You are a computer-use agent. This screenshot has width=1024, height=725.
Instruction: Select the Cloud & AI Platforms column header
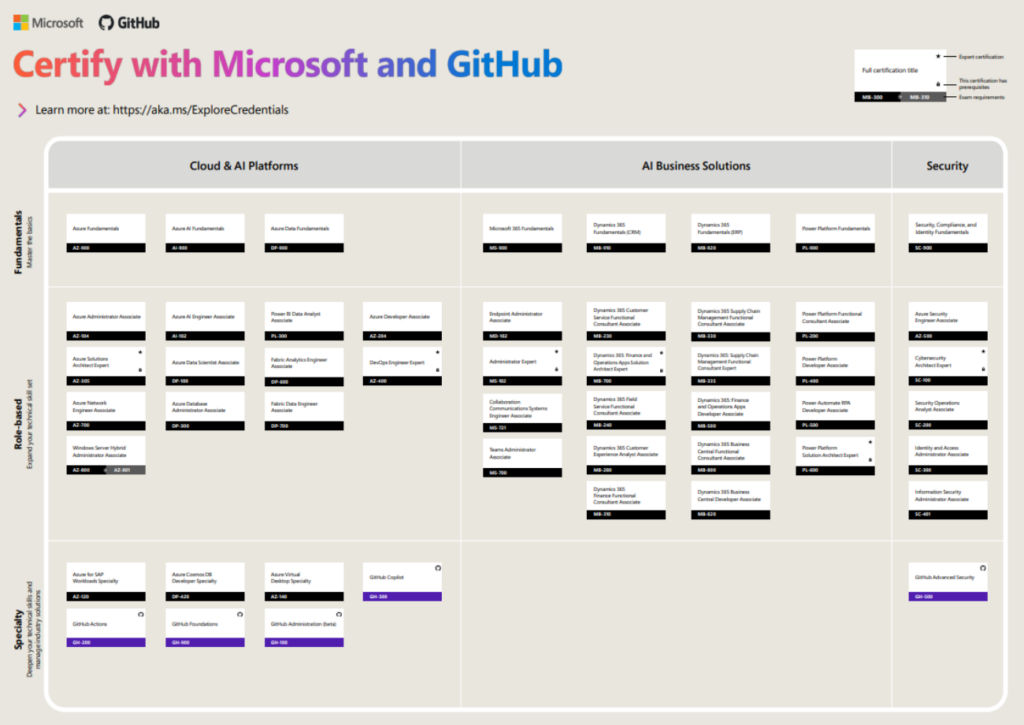pos(244,166)
